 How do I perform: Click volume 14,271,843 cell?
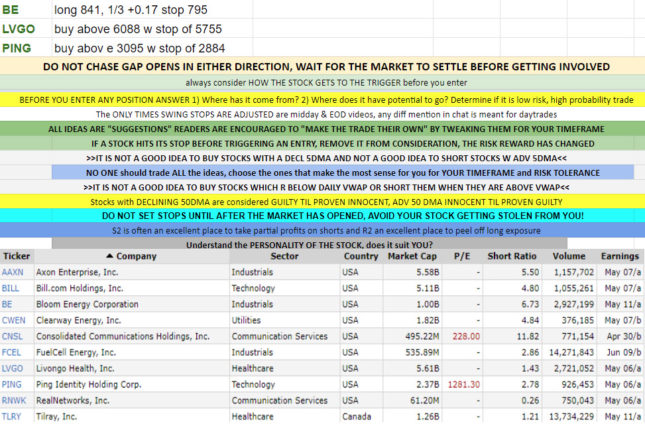click(x=569, y=352)
